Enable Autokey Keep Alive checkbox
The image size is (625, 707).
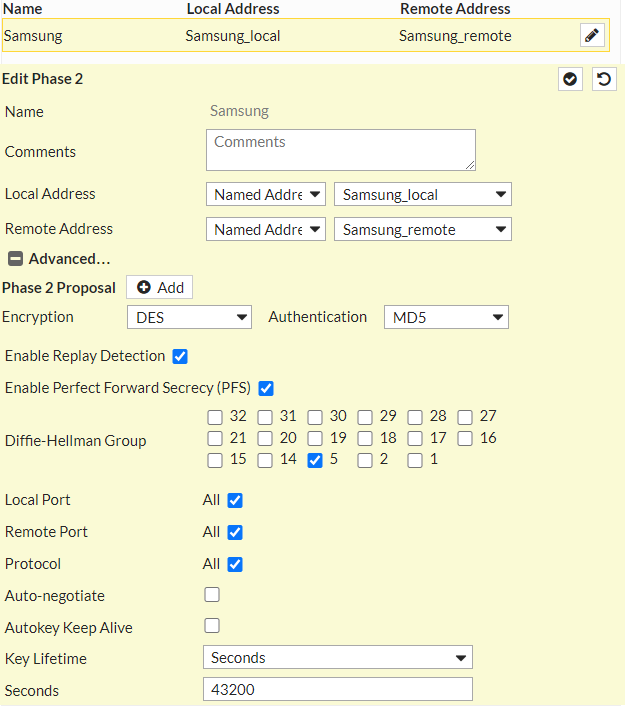click(x=212, y=626)
